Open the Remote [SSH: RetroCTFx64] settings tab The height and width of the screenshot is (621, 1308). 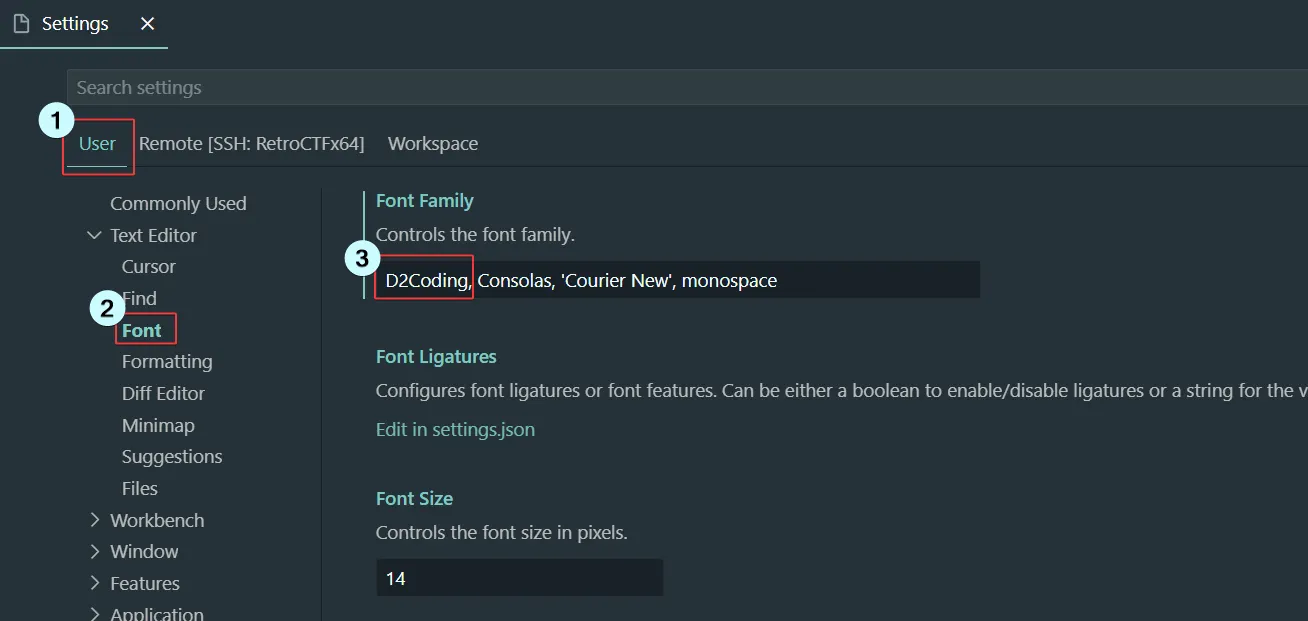tap(251, 144)
